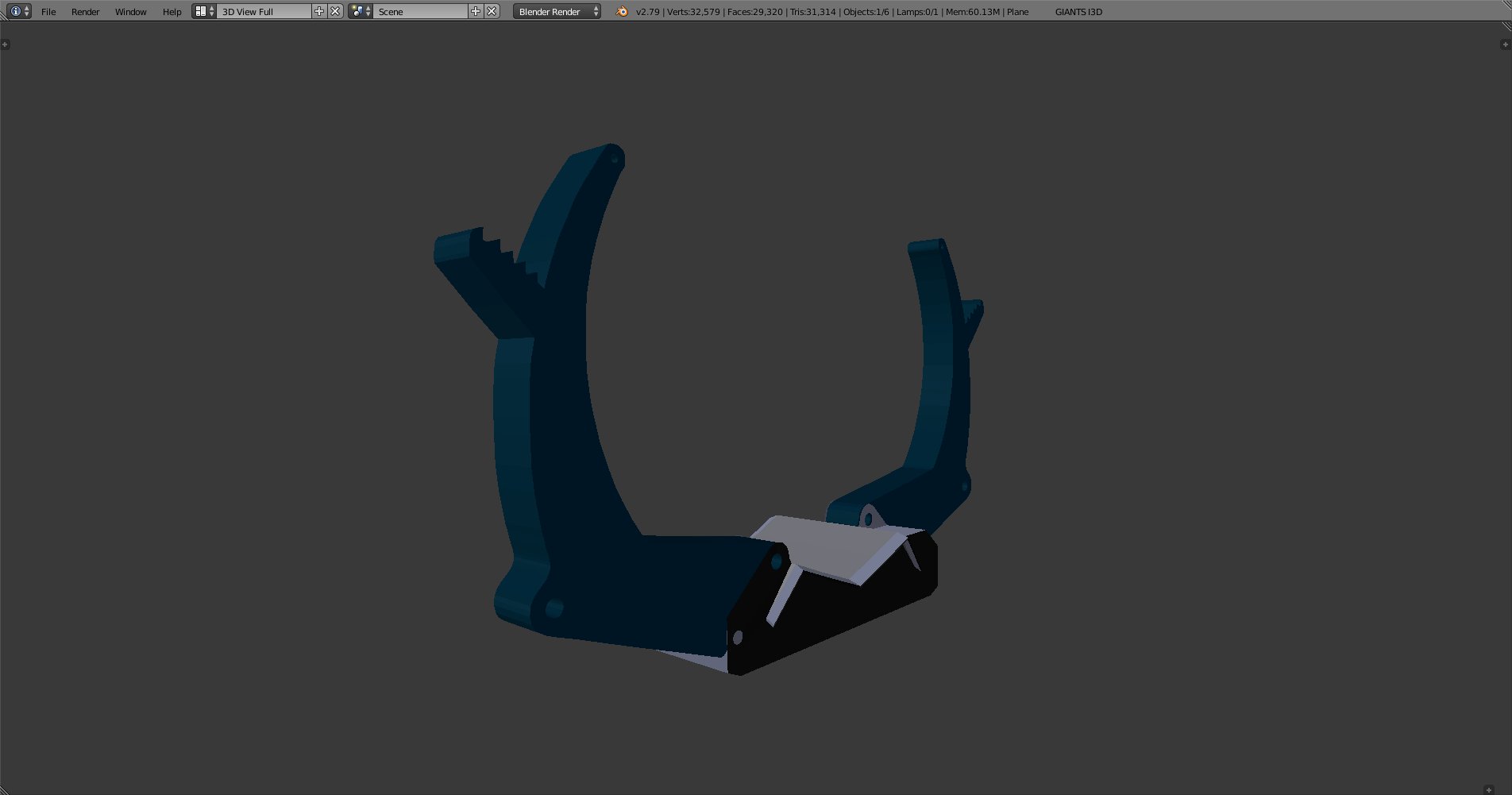This screenshot has height=795, width=1512.
Task: Open the Help menu
Action: tap(172, 12)
